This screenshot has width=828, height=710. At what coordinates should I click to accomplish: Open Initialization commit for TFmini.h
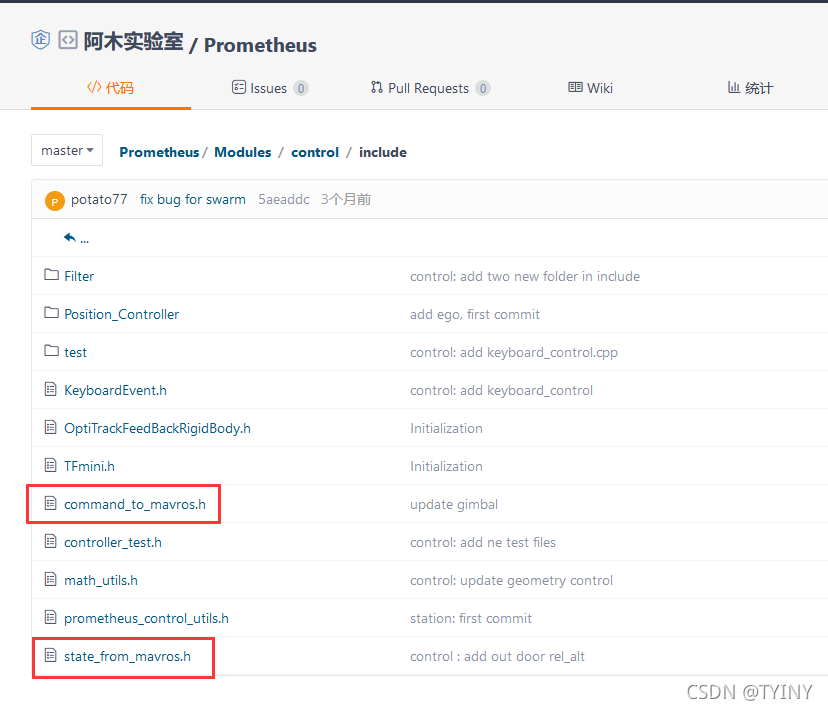(x=446, y=467)
